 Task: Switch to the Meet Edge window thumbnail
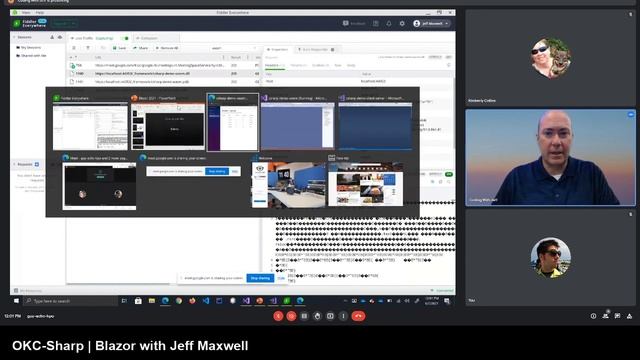[x=99, y=182]
